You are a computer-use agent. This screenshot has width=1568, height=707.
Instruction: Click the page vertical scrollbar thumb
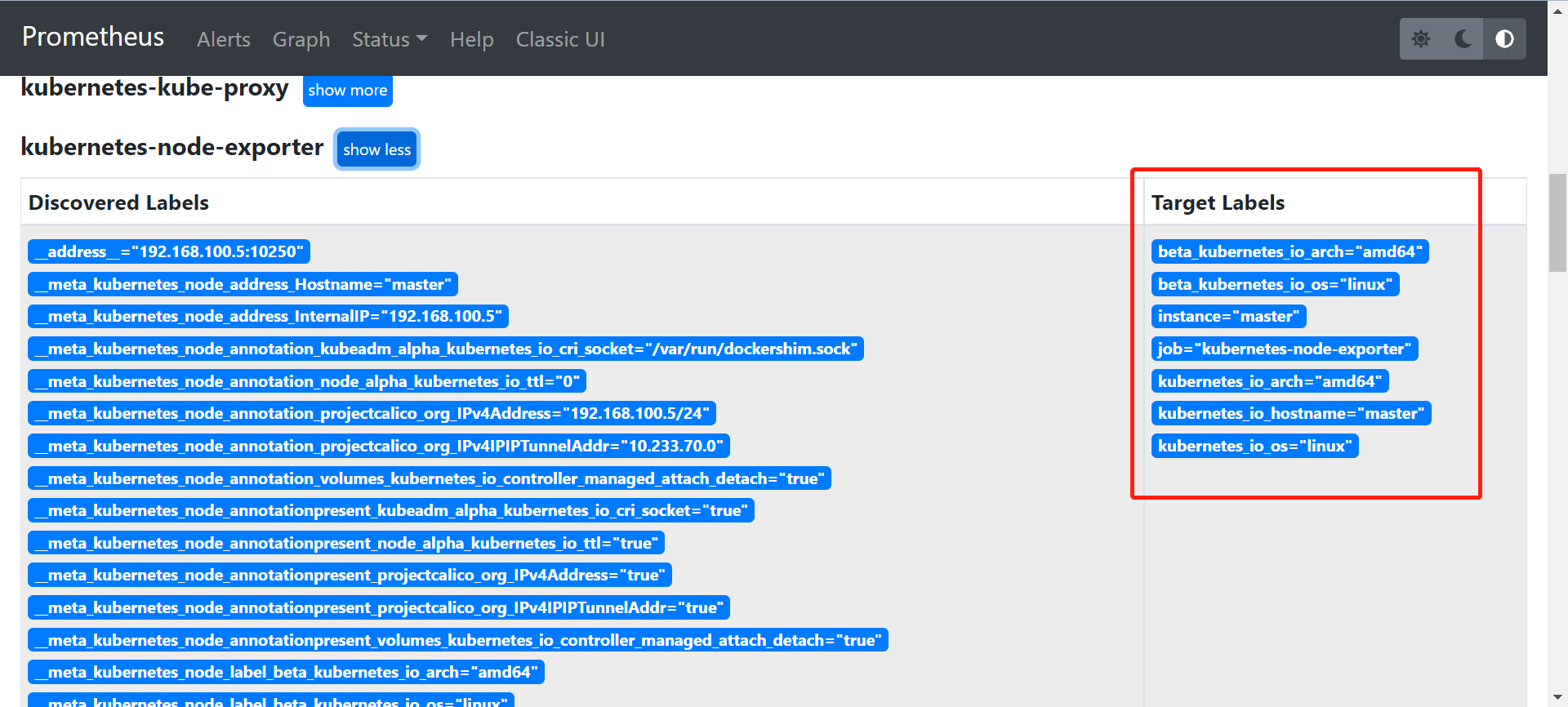(1557, 222)
